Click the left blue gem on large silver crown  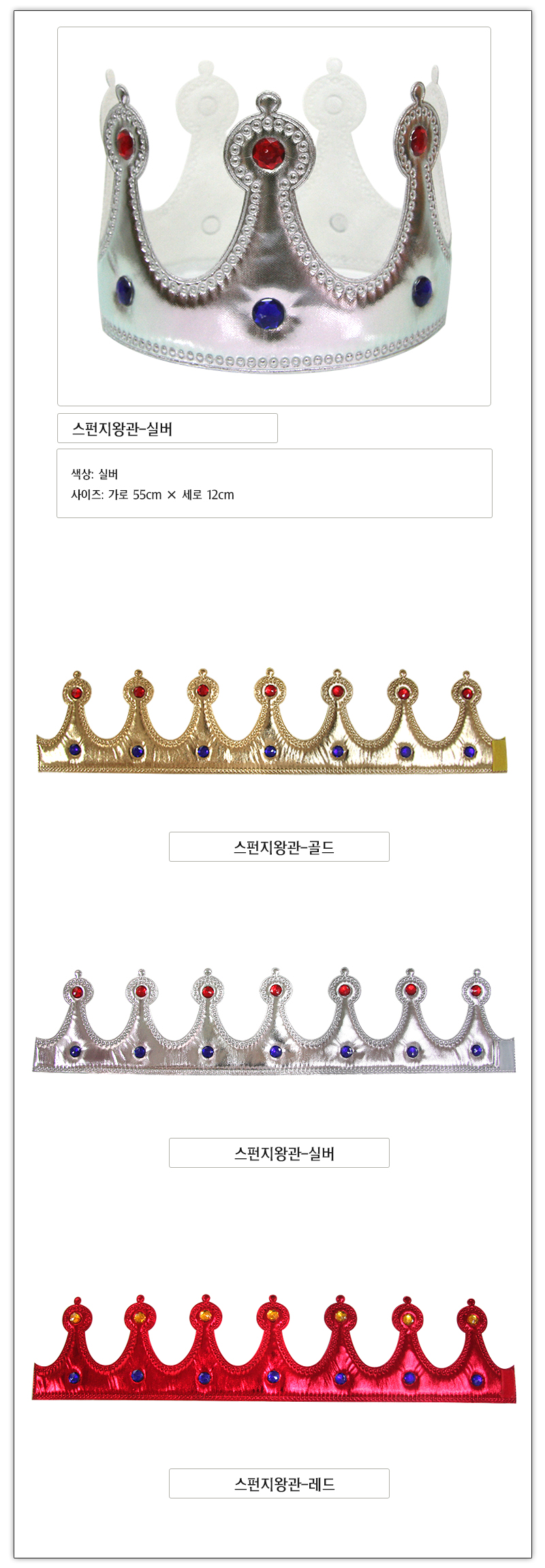[125, 290]
